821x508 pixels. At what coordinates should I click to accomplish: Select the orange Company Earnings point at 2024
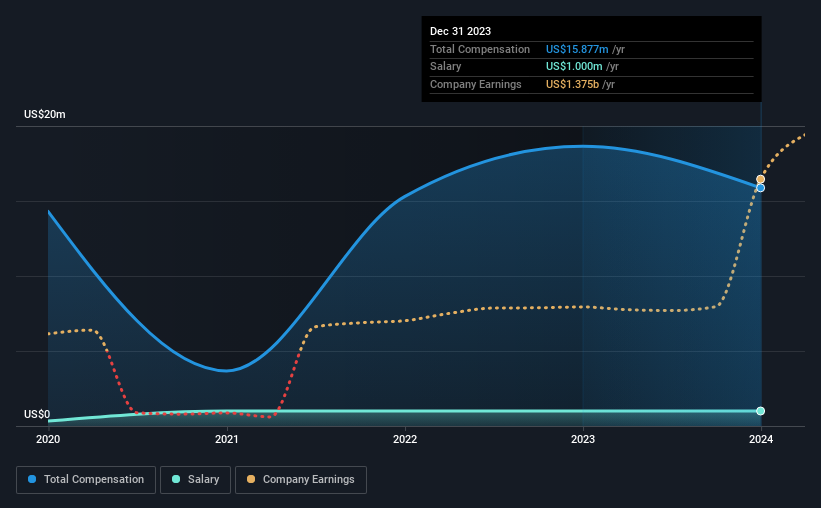pos(761,179)
